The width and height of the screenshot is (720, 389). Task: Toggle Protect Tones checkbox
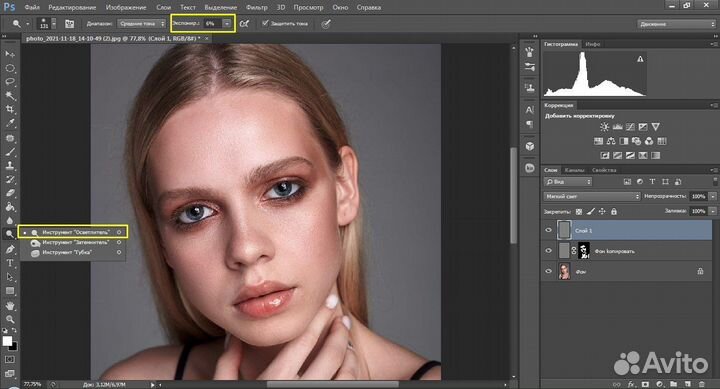coord(265,23)
